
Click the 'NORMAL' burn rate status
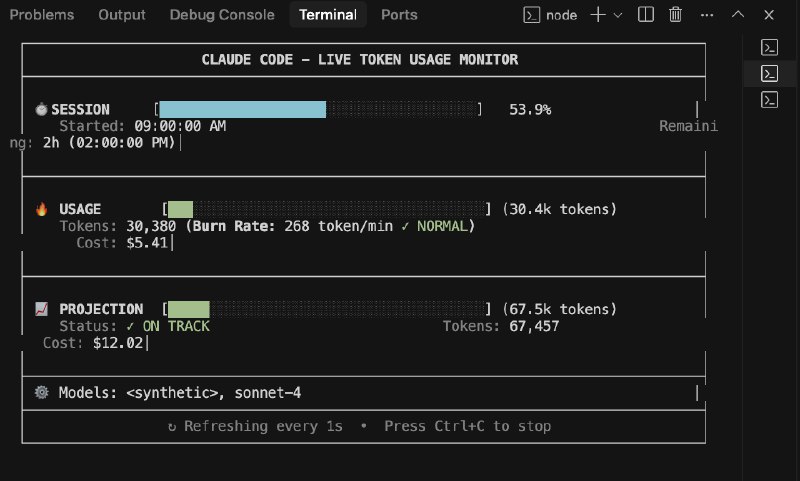[442, 226]
